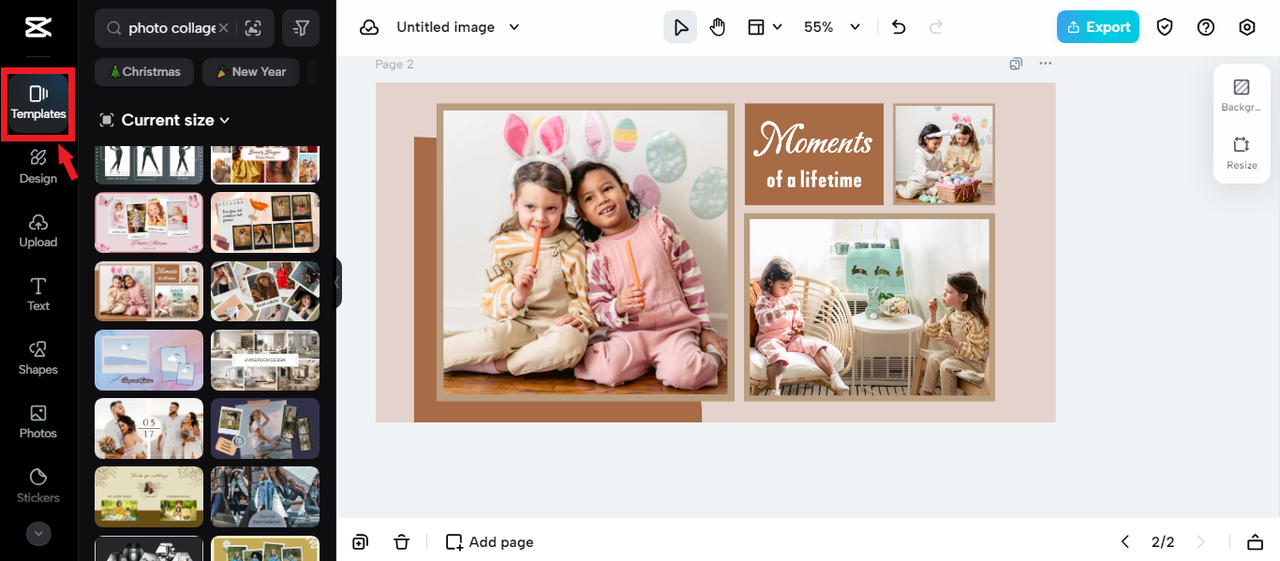
Task: Choose the pink Photo Album collage template
Action: pyautogui.click(x=149, y=222)
